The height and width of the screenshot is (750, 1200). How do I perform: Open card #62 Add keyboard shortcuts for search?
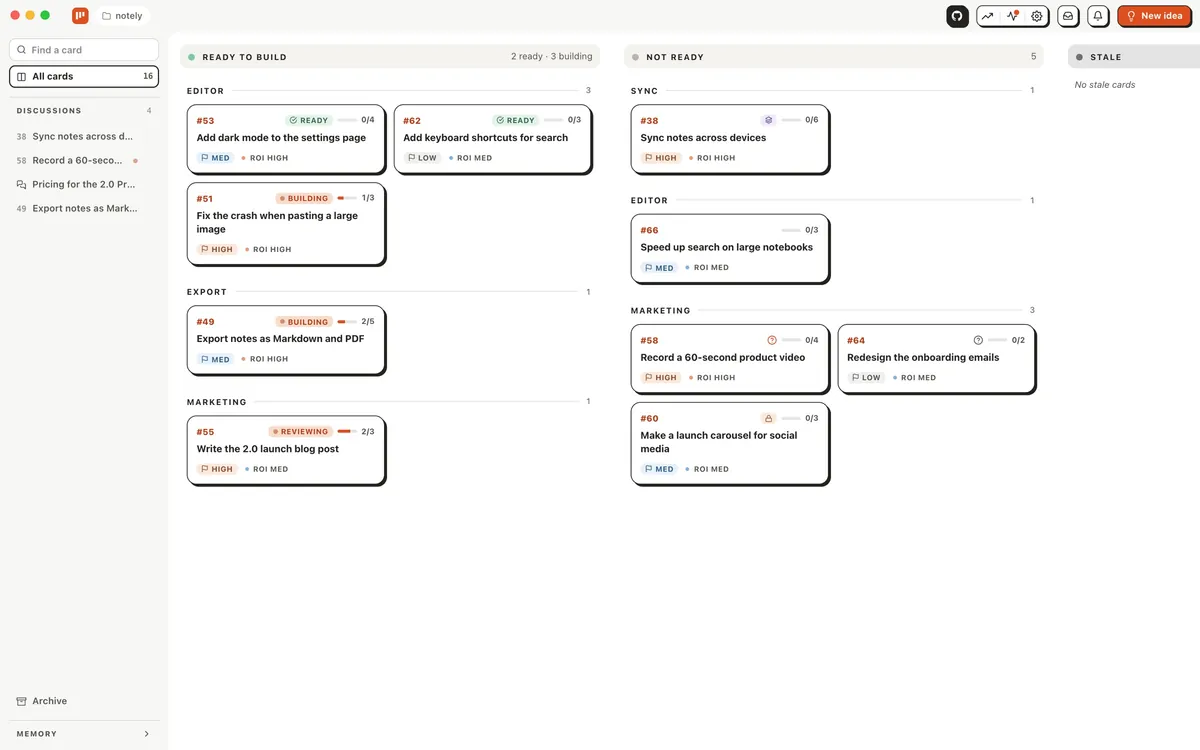click(492, 139)
